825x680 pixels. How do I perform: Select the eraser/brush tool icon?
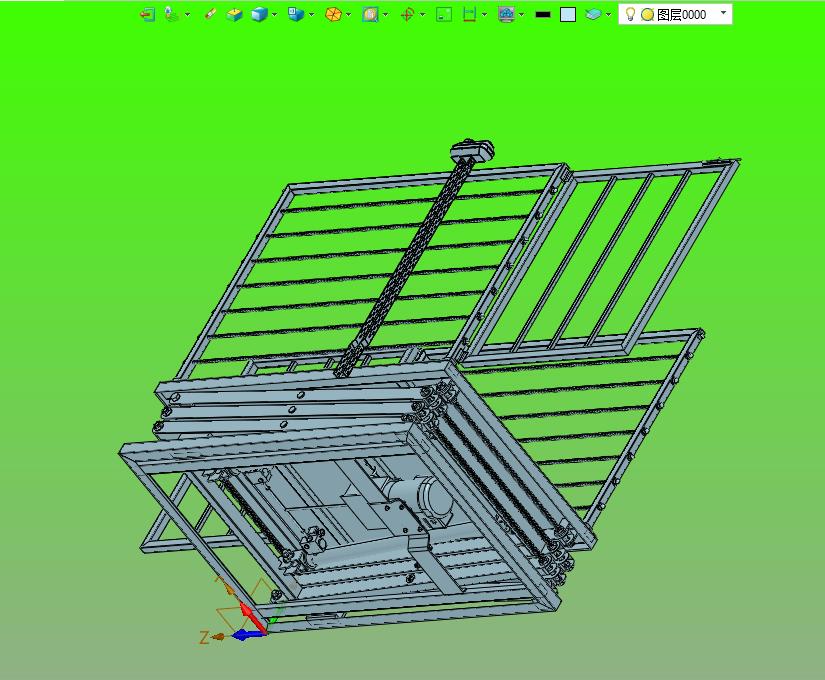pyautogui.click(x=210, y=14)
